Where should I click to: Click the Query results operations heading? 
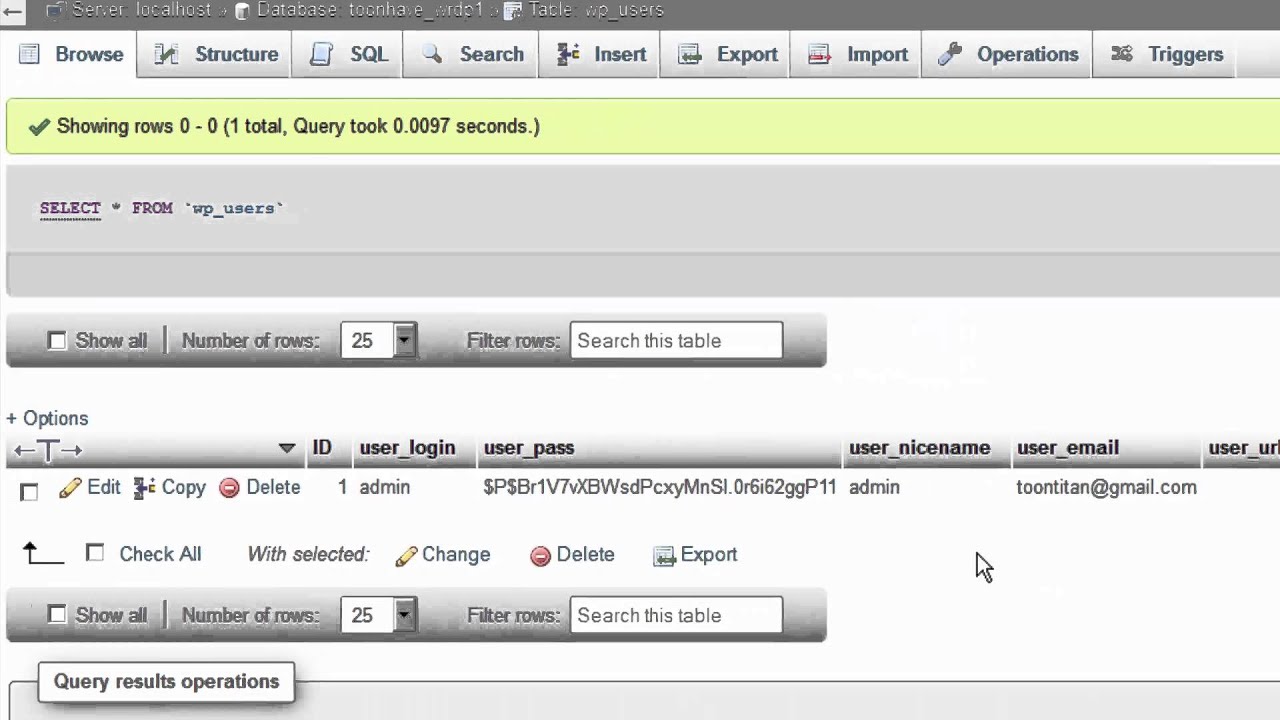click(x=167, y=682)
